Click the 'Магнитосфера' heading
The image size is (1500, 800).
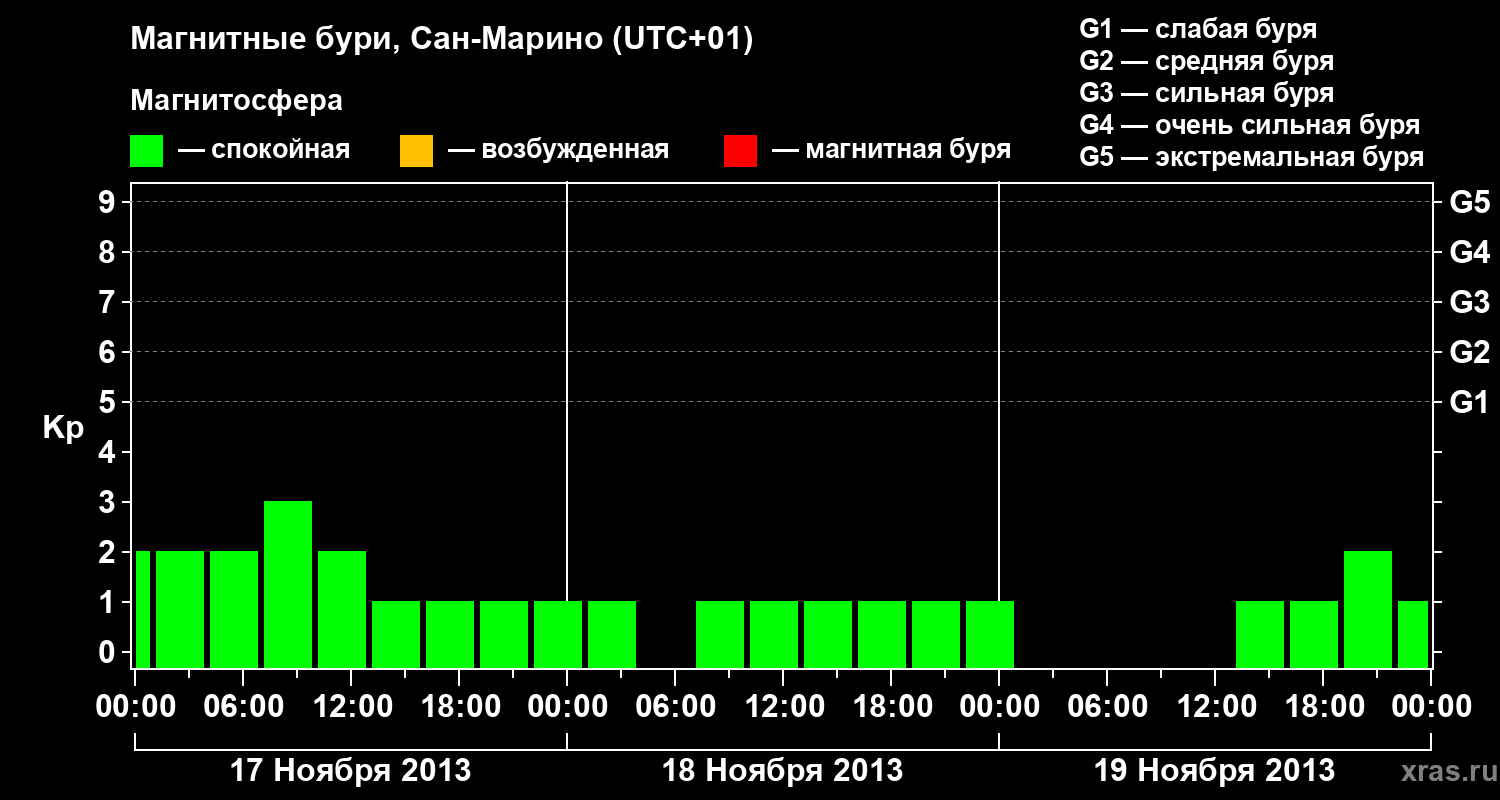click(237, 101)
